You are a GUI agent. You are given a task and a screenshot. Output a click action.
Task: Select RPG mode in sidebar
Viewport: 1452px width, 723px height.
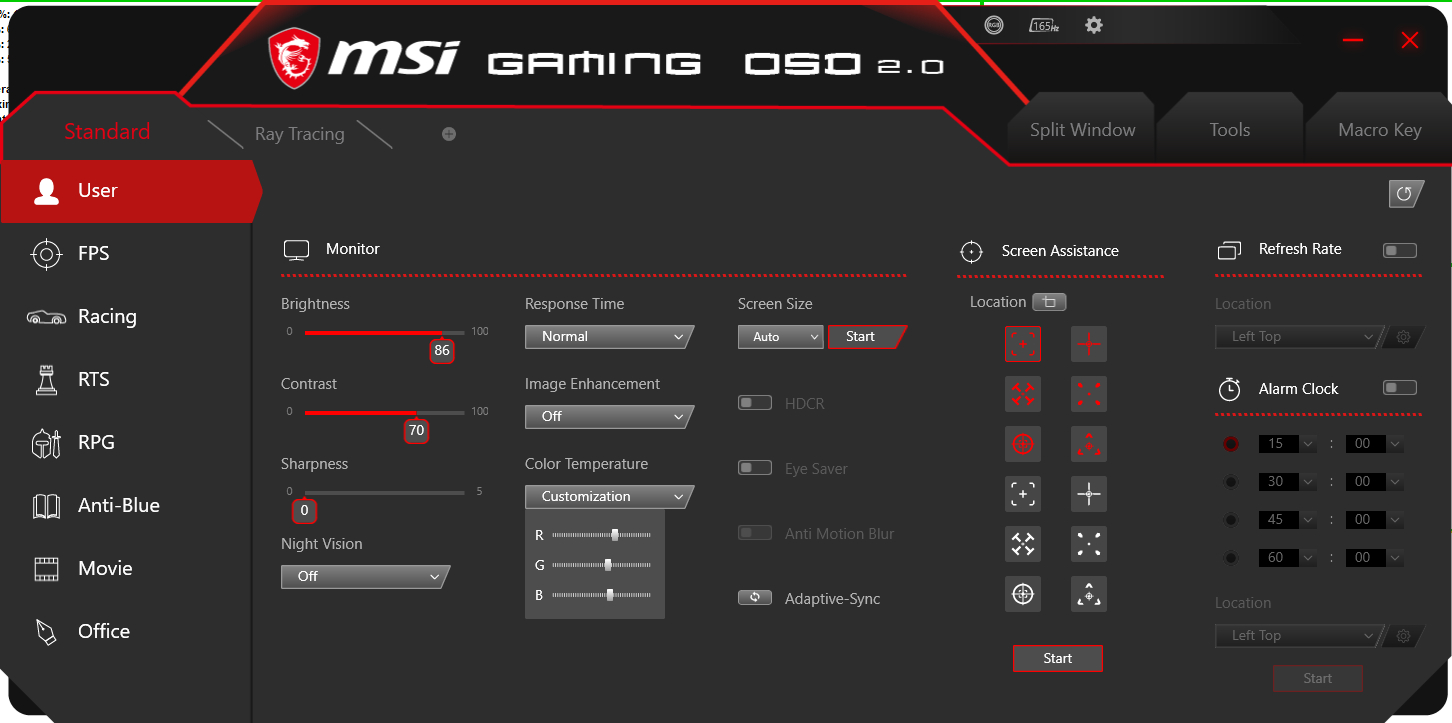[x=126, y=443]
